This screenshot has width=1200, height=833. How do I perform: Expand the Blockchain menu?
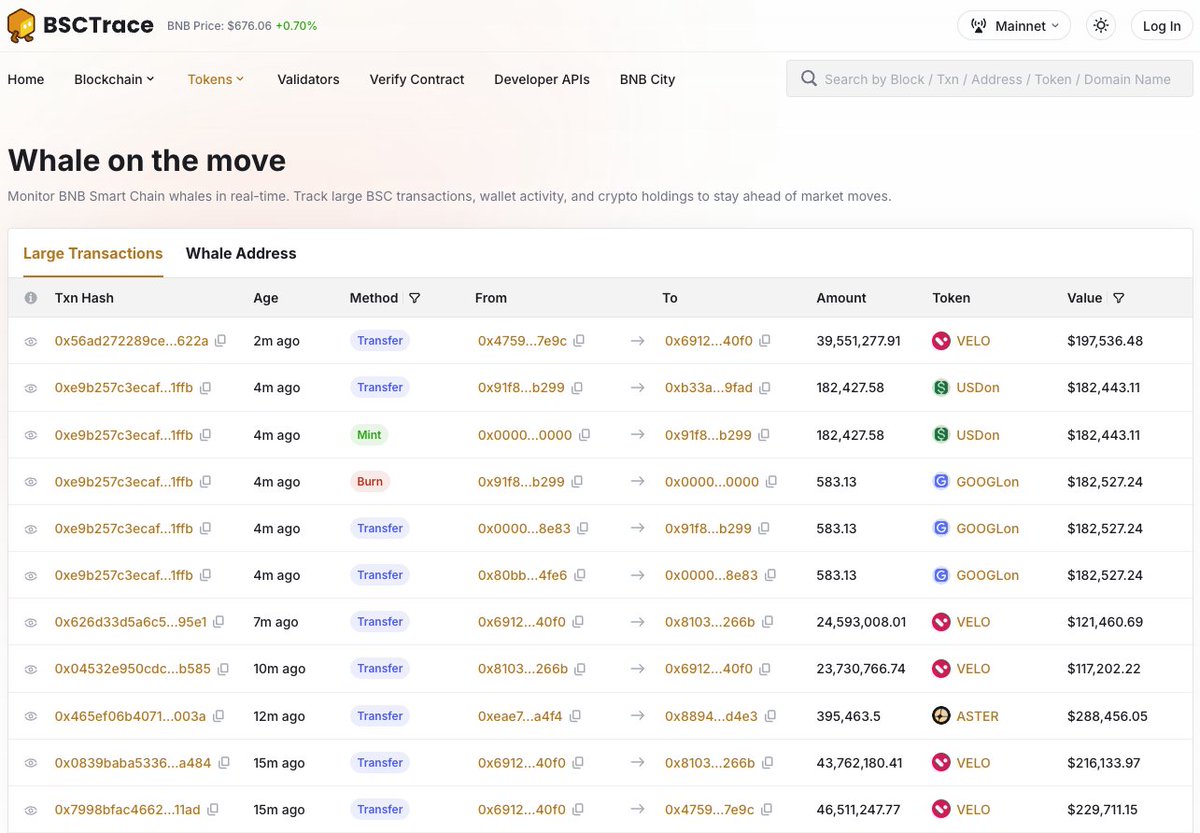click(114, 79)
